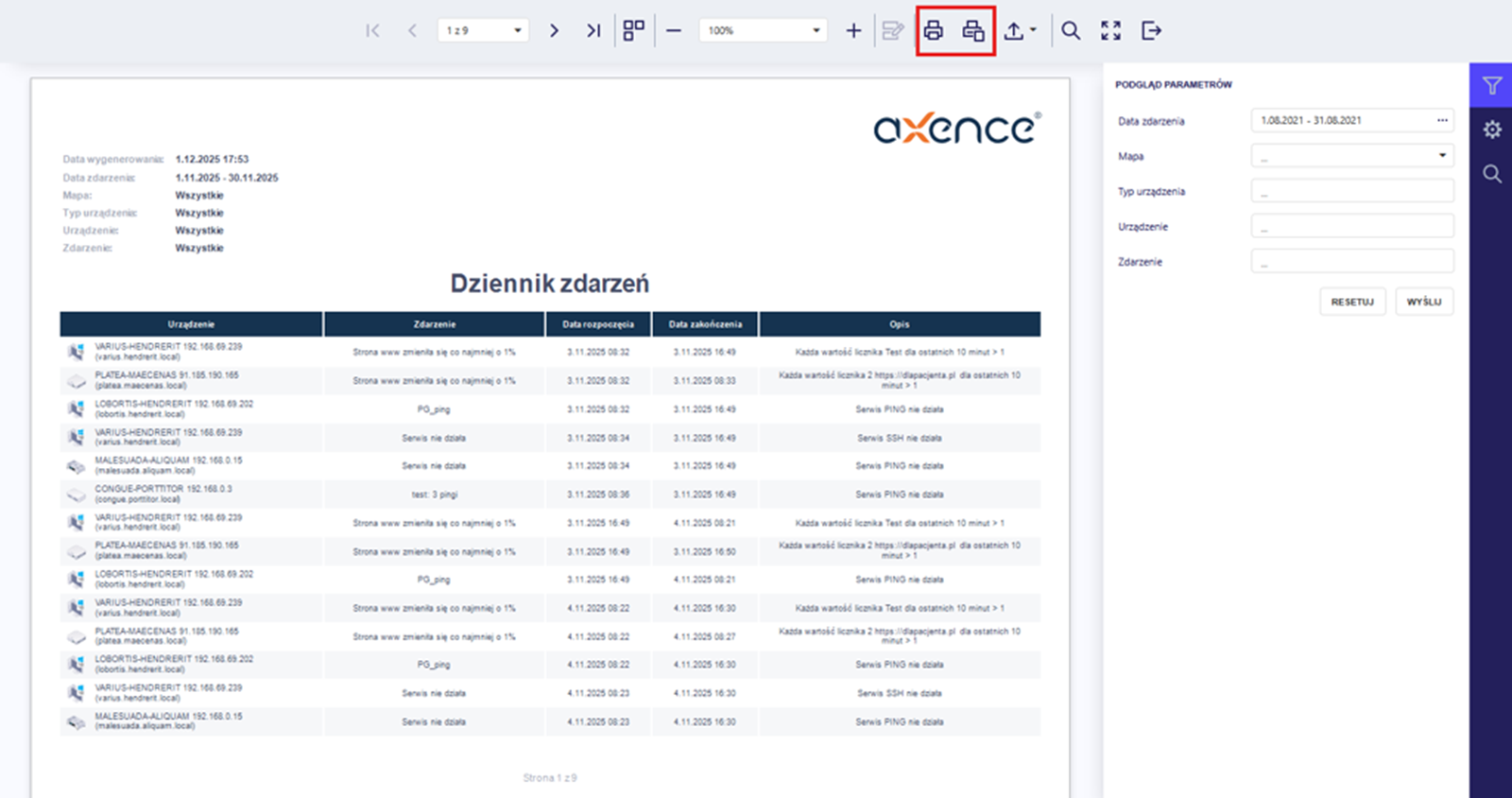
Task: Zoom out with the minus icon
Action: click(673, 30)
